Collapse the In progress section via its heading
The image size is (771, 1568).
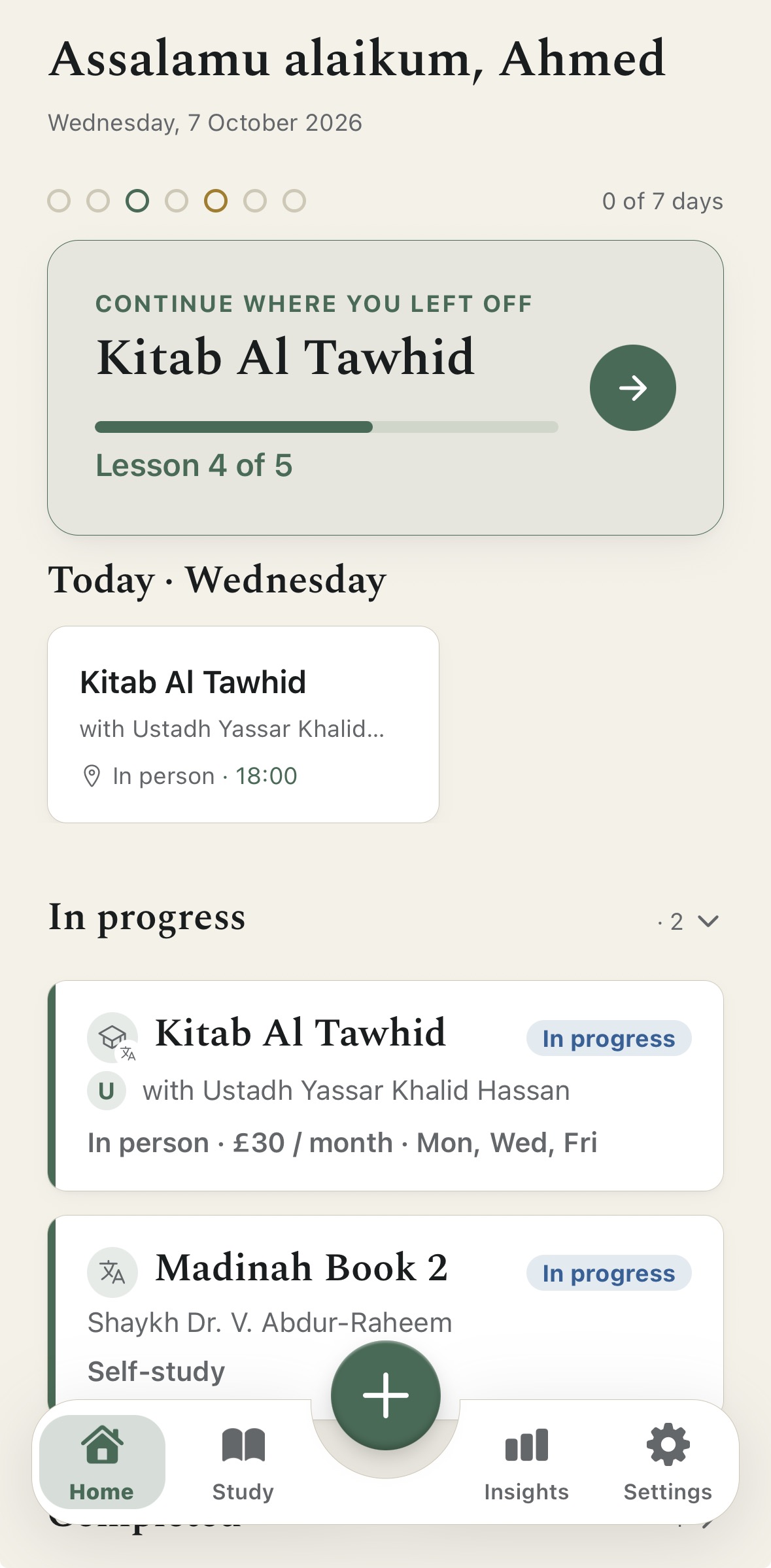click(147, 917)
